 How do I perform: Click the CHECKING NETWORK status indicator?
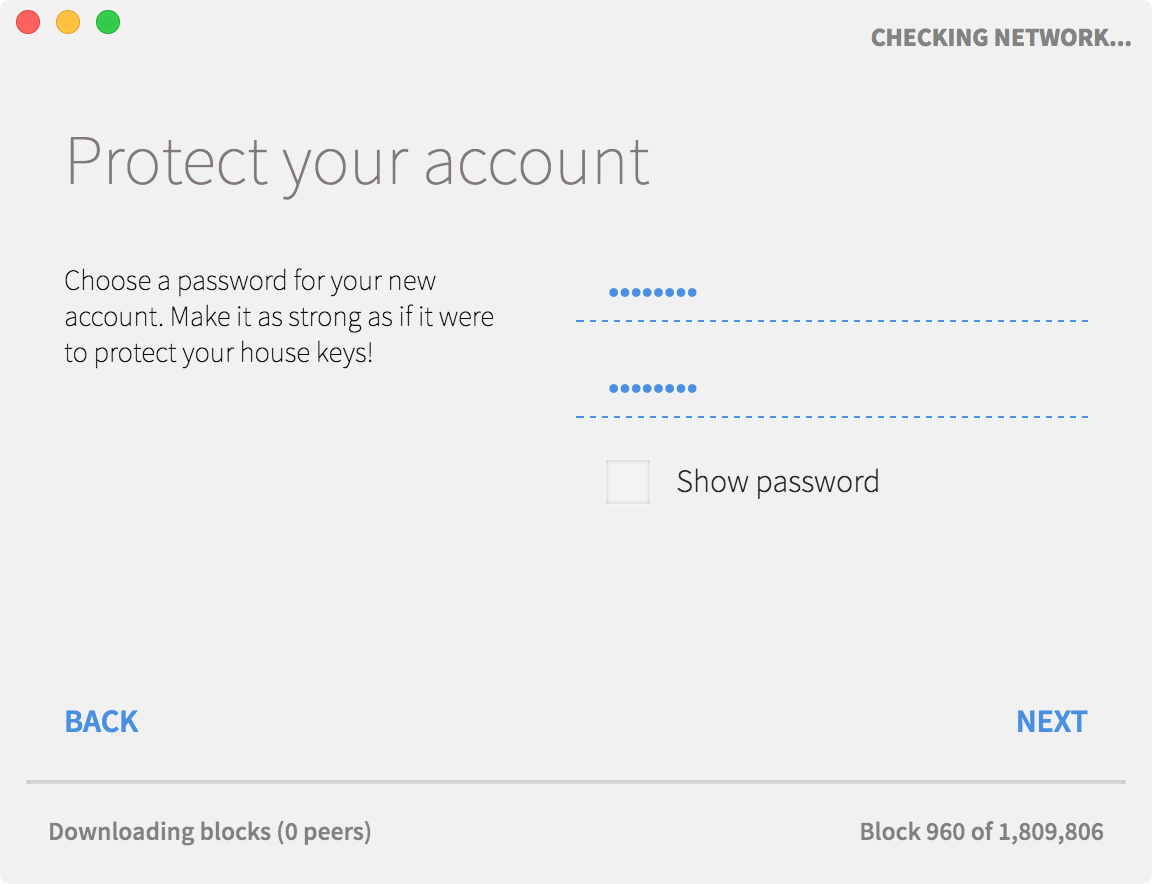tap(1000, 38)
